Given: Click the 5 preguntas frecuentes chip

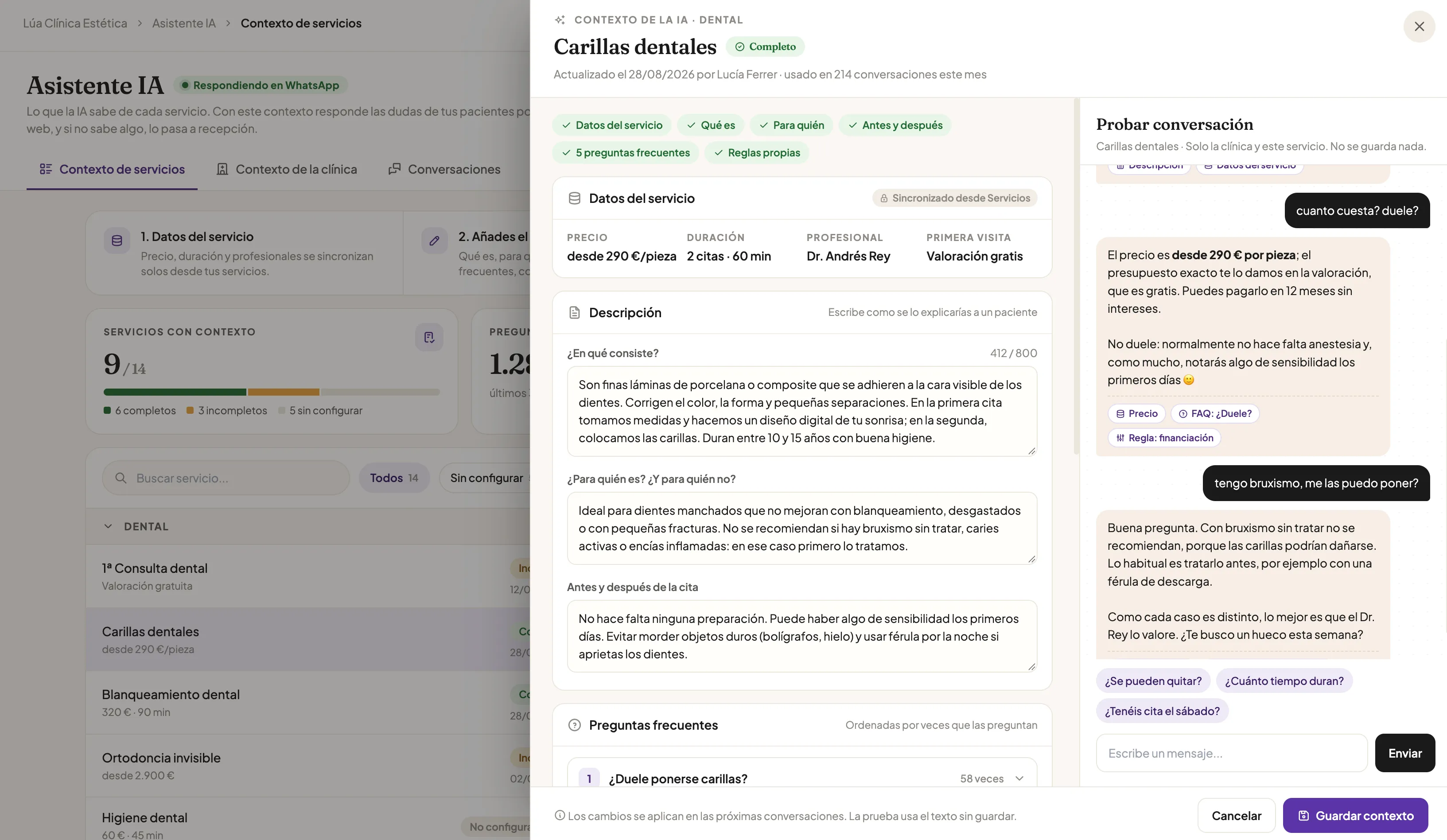Looking at the screenshot, I should (625, 153).
